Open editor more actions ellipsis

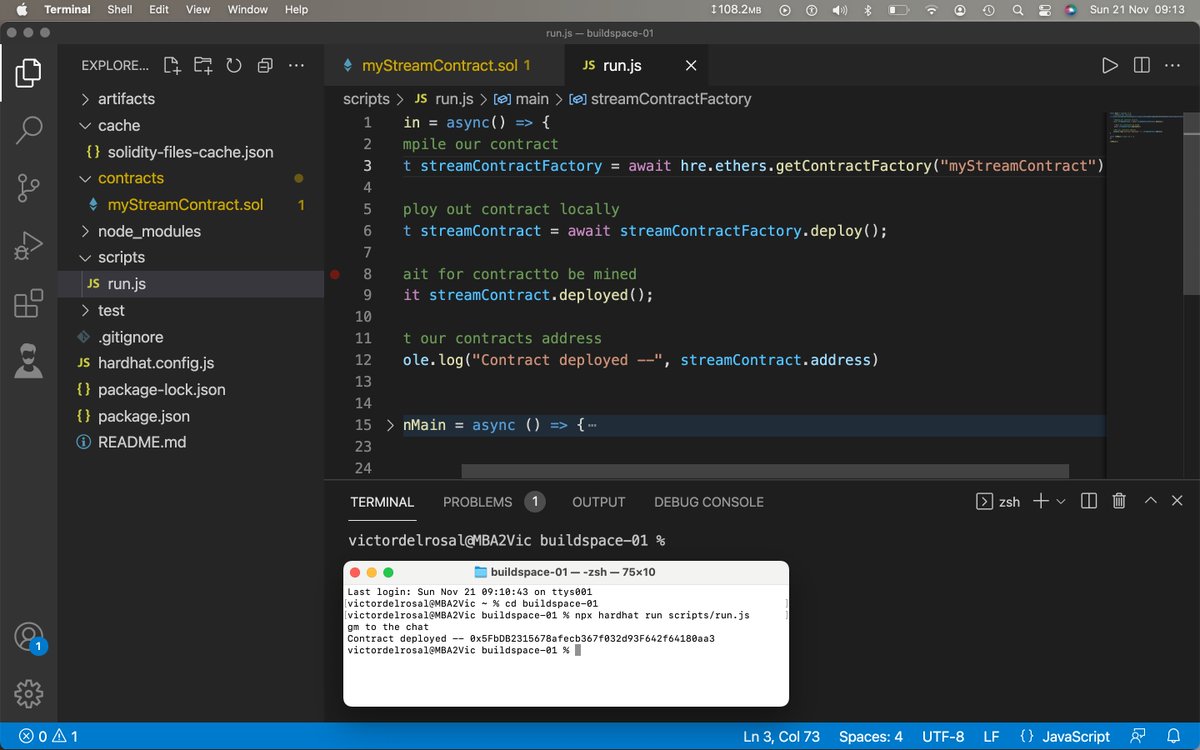[x=1174, y=66]
